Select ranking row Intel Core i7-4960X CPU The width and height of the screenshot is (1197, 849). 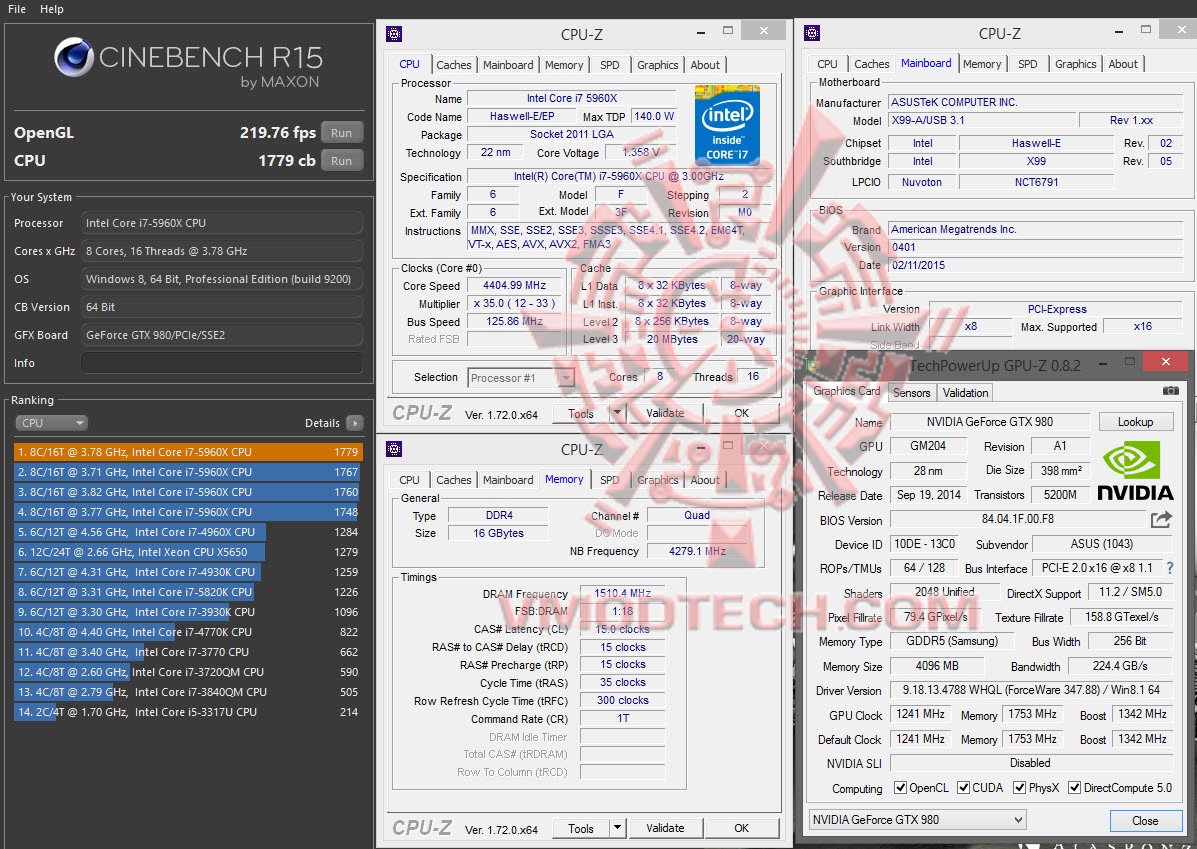pos(188,532)
